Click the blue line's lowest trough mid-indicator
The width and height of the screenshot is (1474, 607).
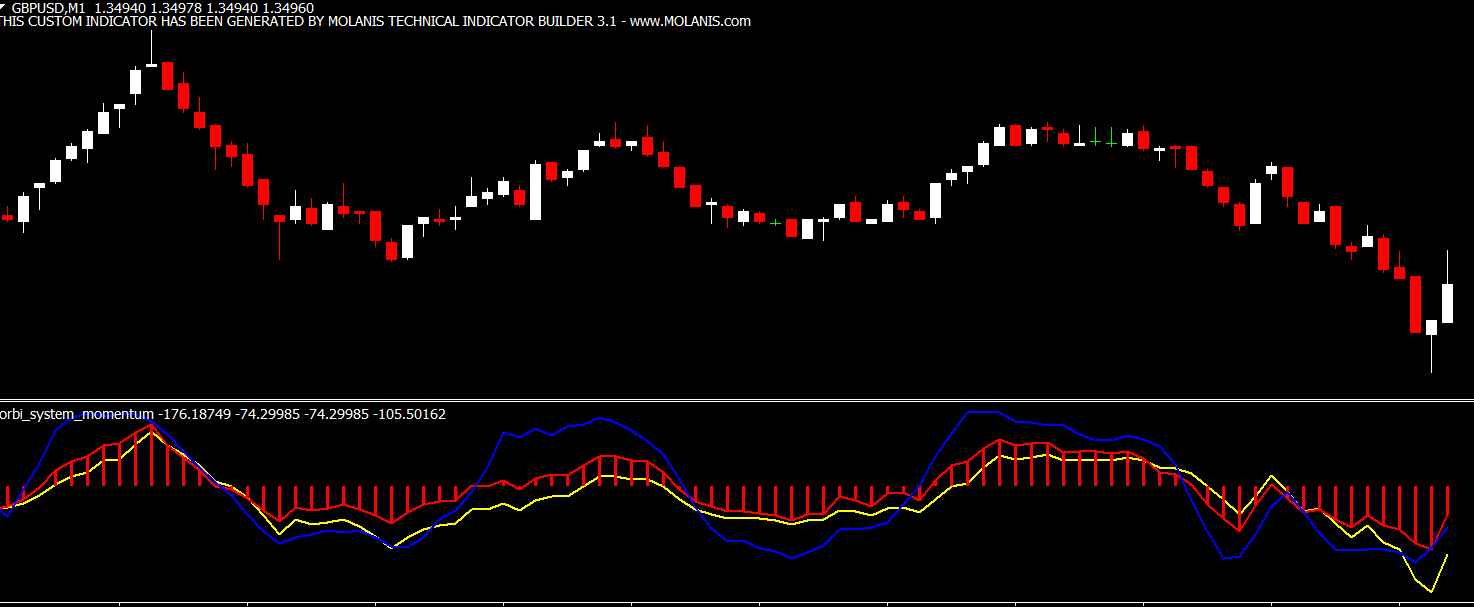(792, 559)
